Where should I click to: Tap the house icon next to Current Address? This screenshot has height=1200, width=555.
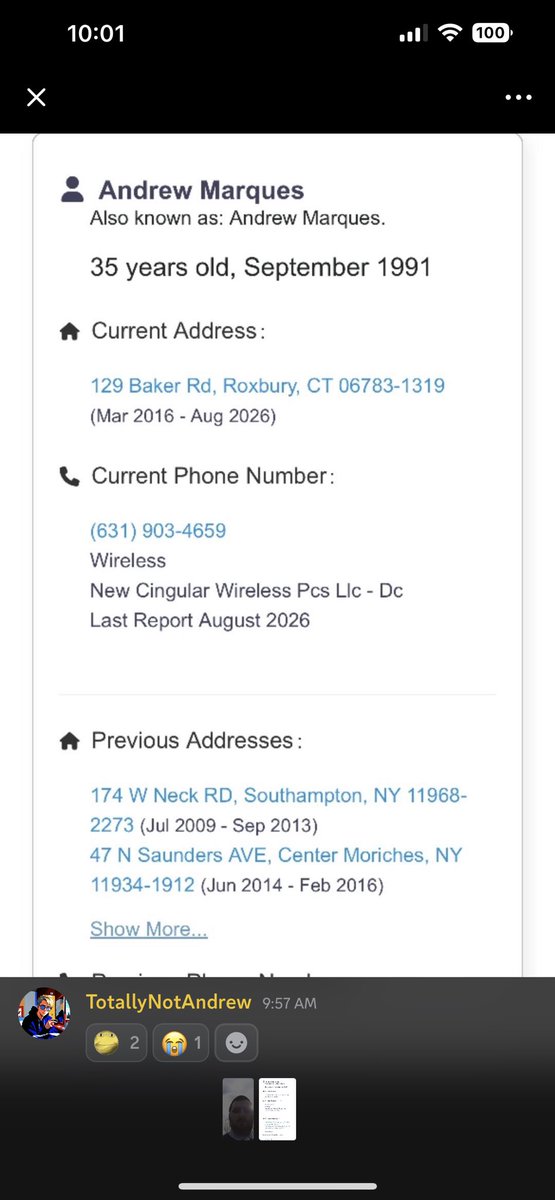pos(69,332)
